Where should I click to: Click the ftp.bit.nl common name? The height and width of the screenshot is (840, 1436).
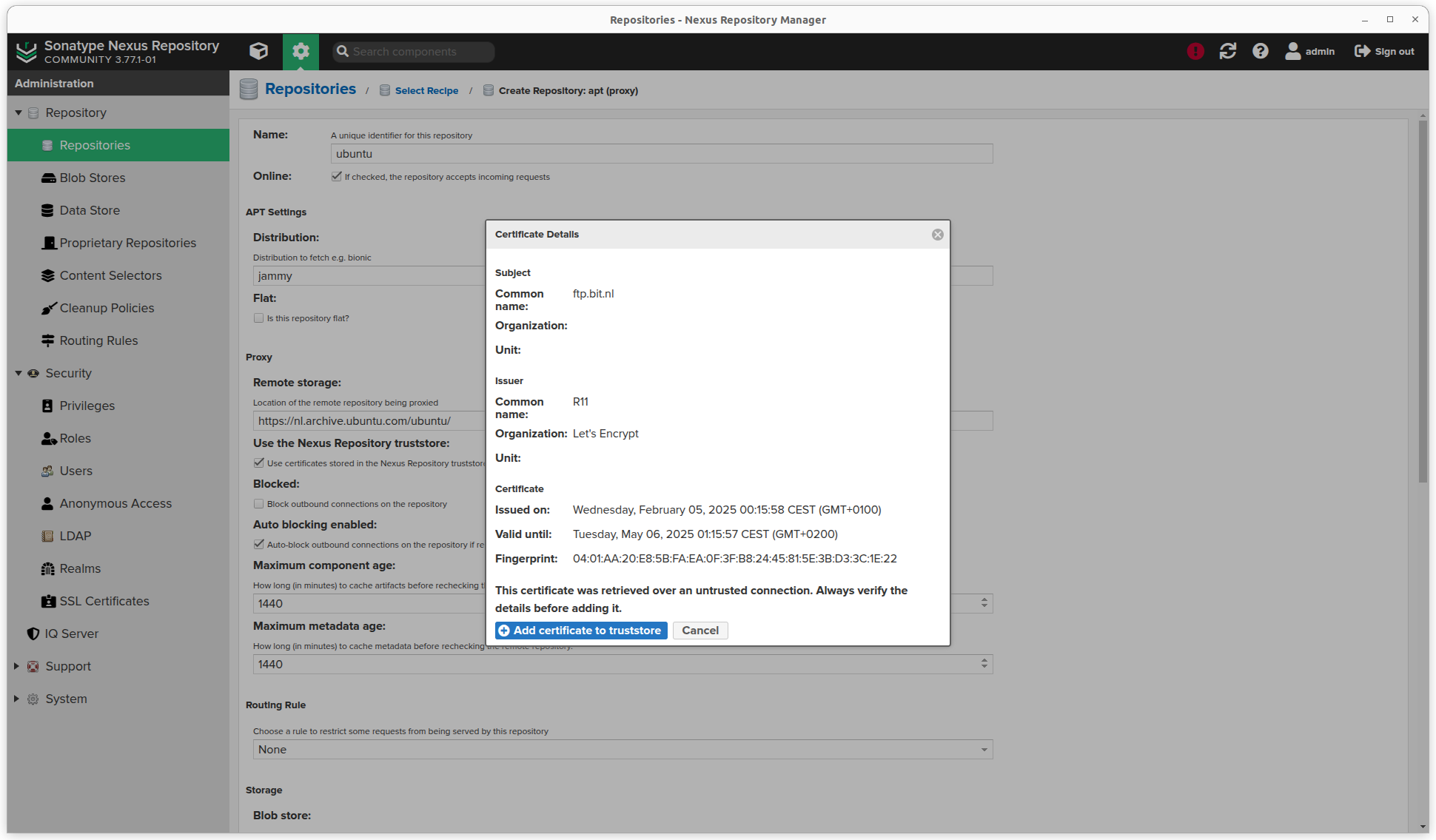click(x=593, y=294)
